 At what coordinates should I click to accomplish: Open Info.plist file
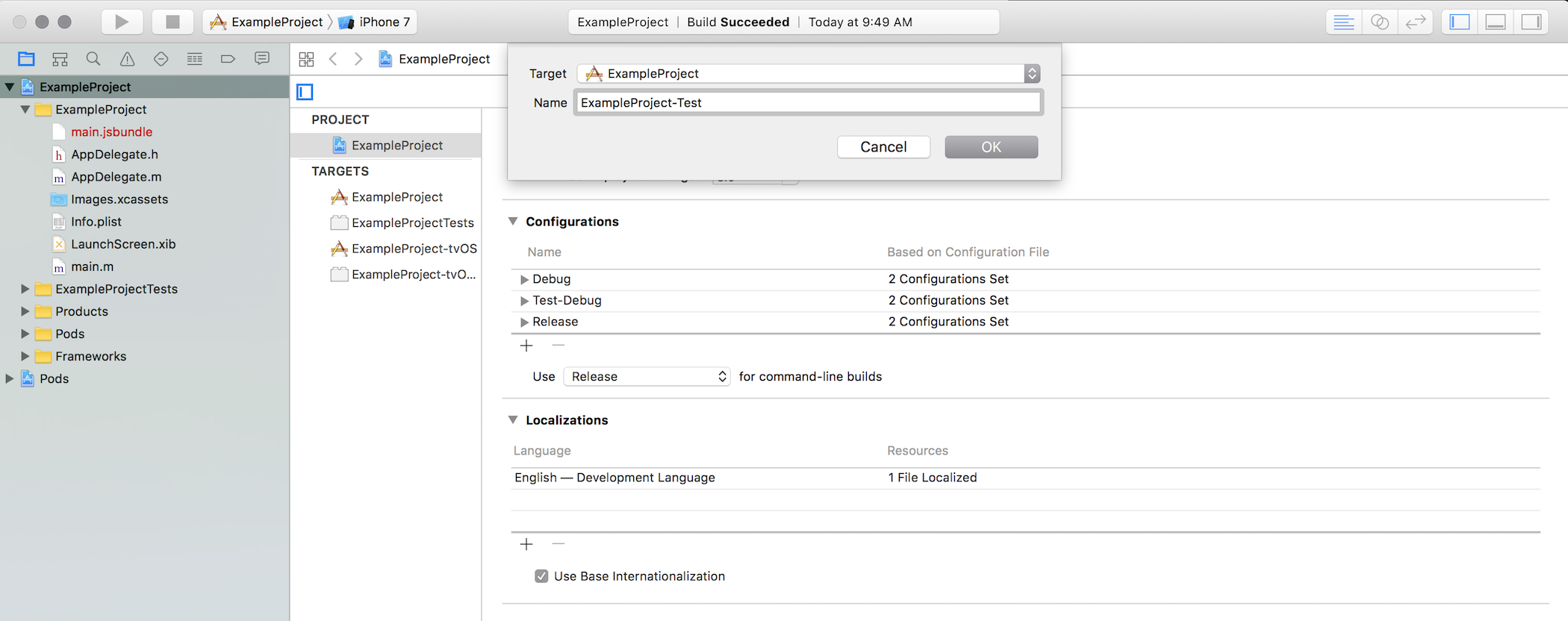tap(96, 222)
